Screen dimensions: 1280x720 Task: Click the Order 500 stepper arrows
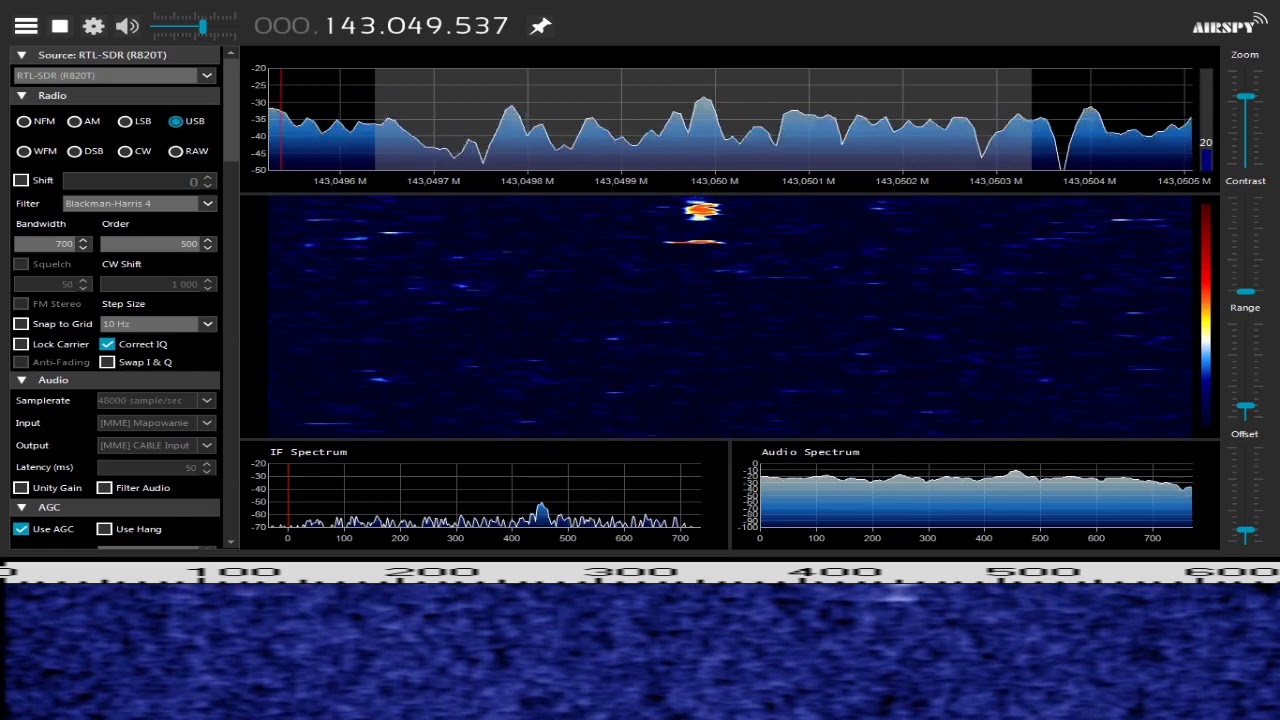pos(208,244)
